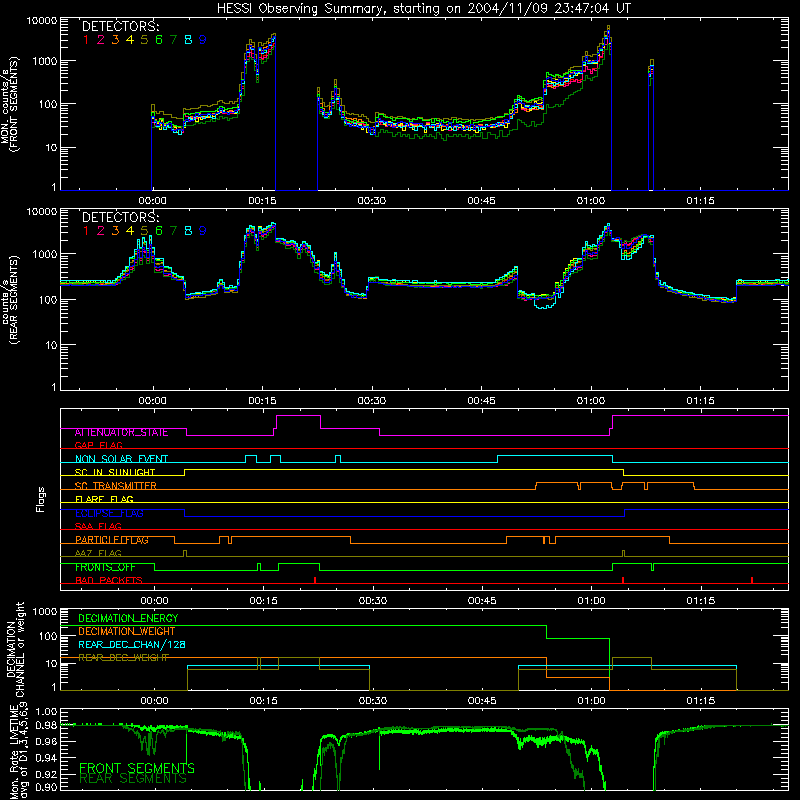Click the 1000 y-axis tick of the rear segments plot
The width and height of the screenshot is (800, 800).
click(45, 254)
